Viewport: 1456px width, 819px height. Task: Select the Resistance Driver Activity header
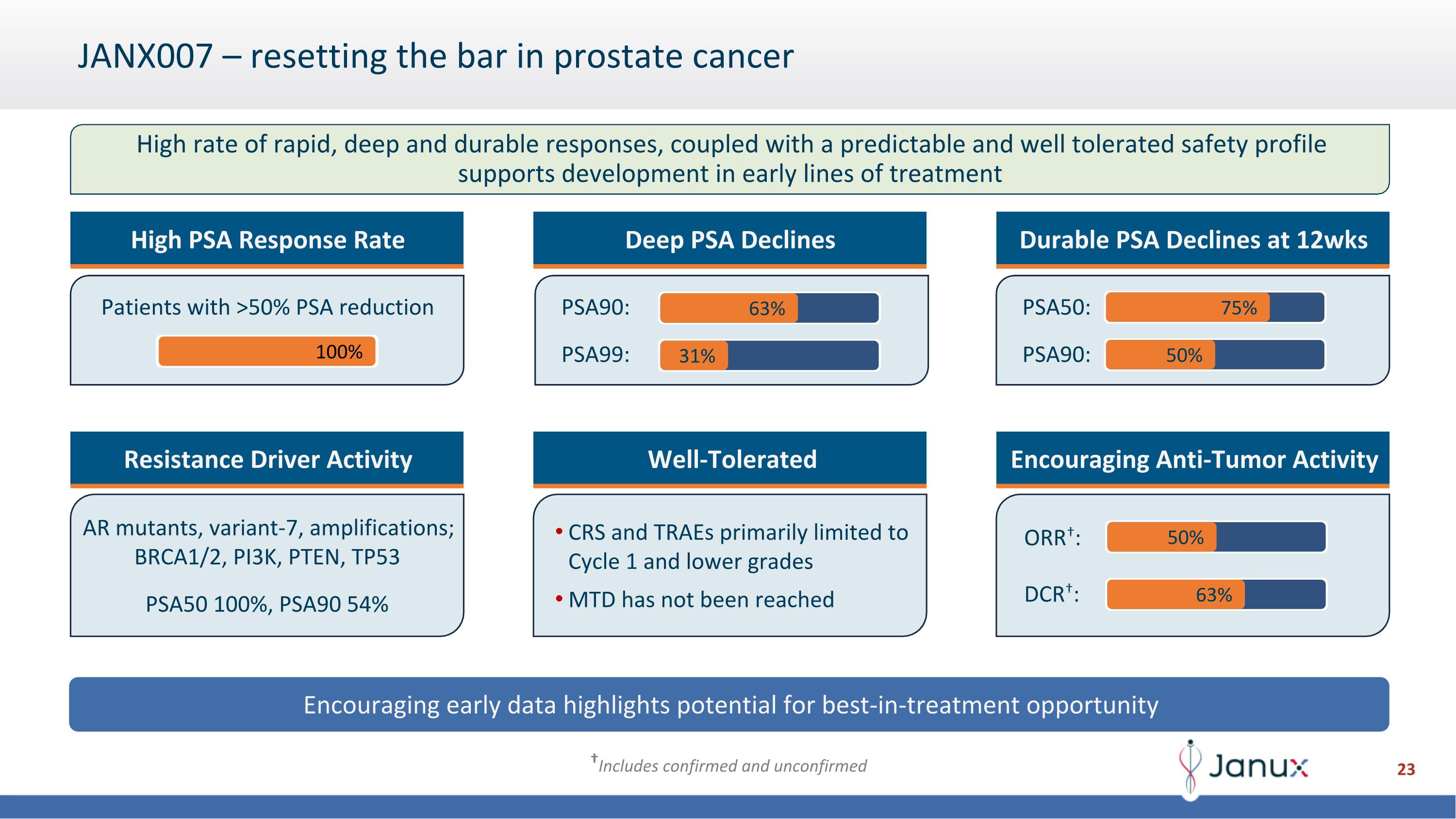tap(267, 459)
